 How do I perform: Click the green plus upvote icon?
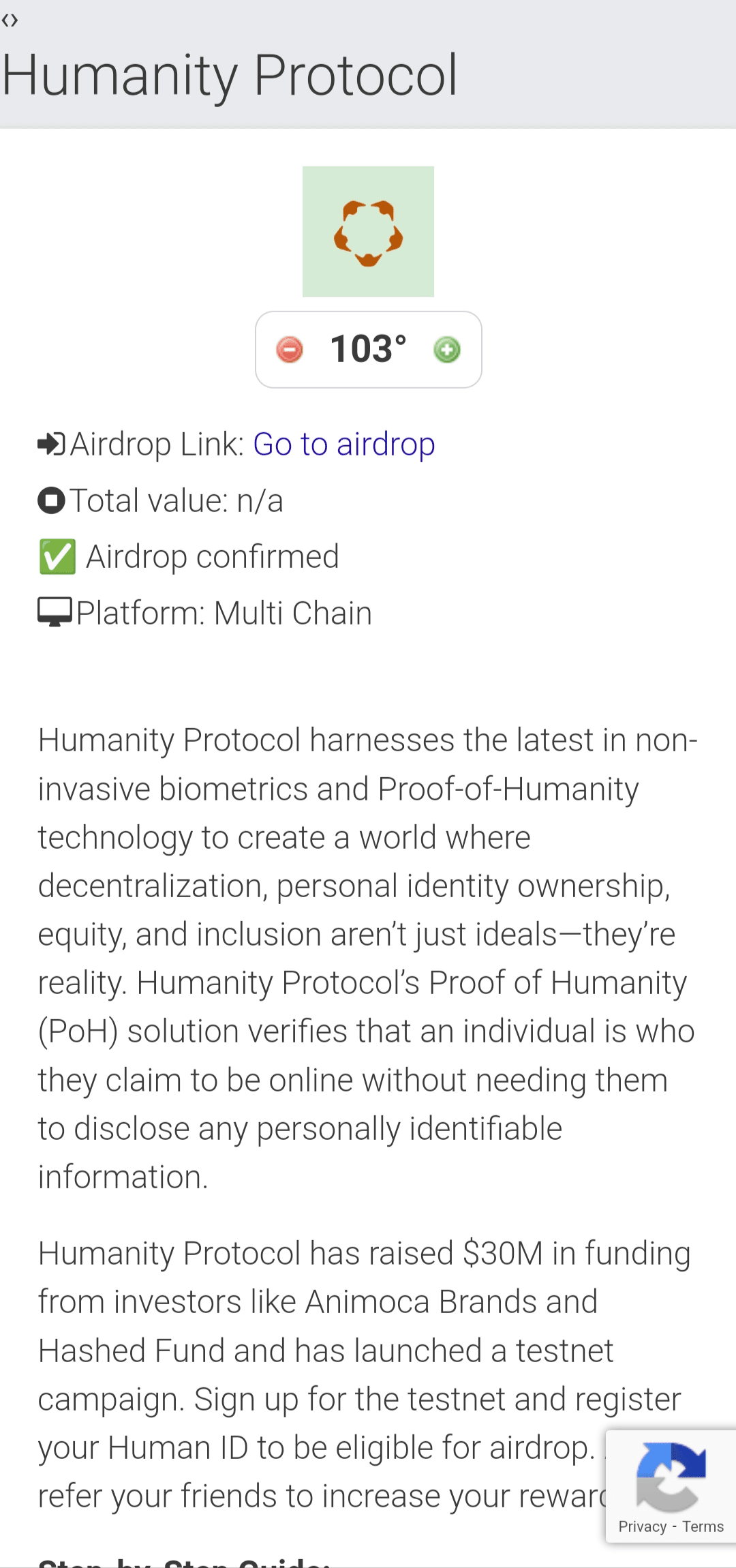click(447, 350)
